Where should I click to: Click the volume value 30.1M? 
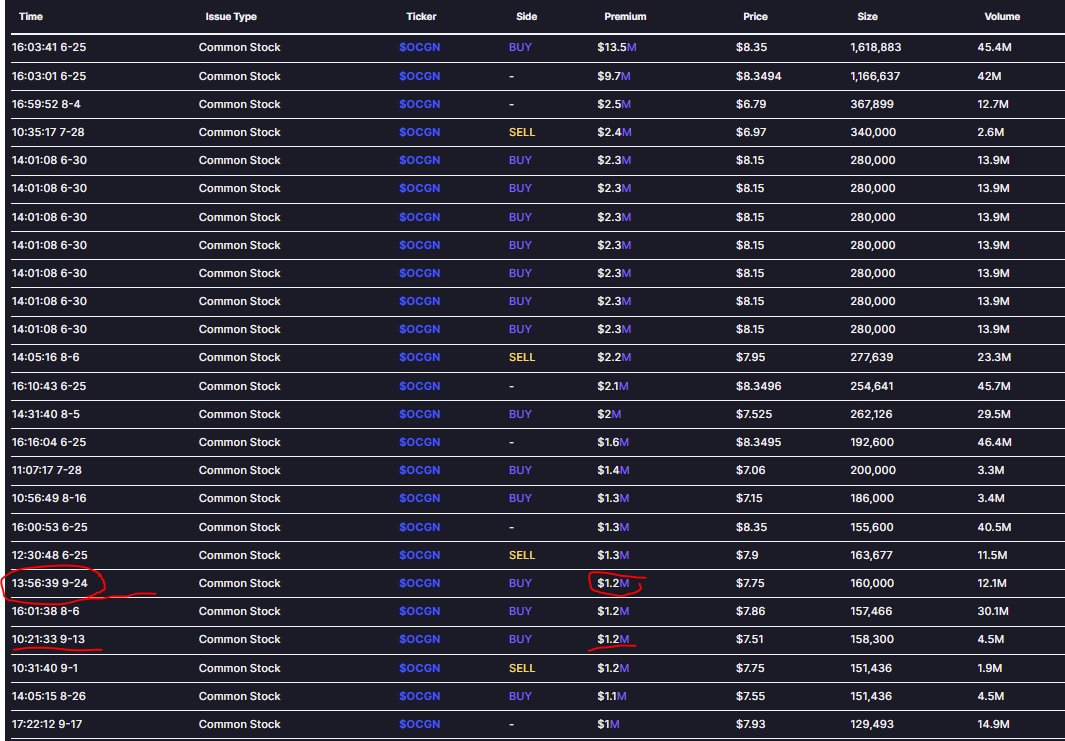click(992, 611)
